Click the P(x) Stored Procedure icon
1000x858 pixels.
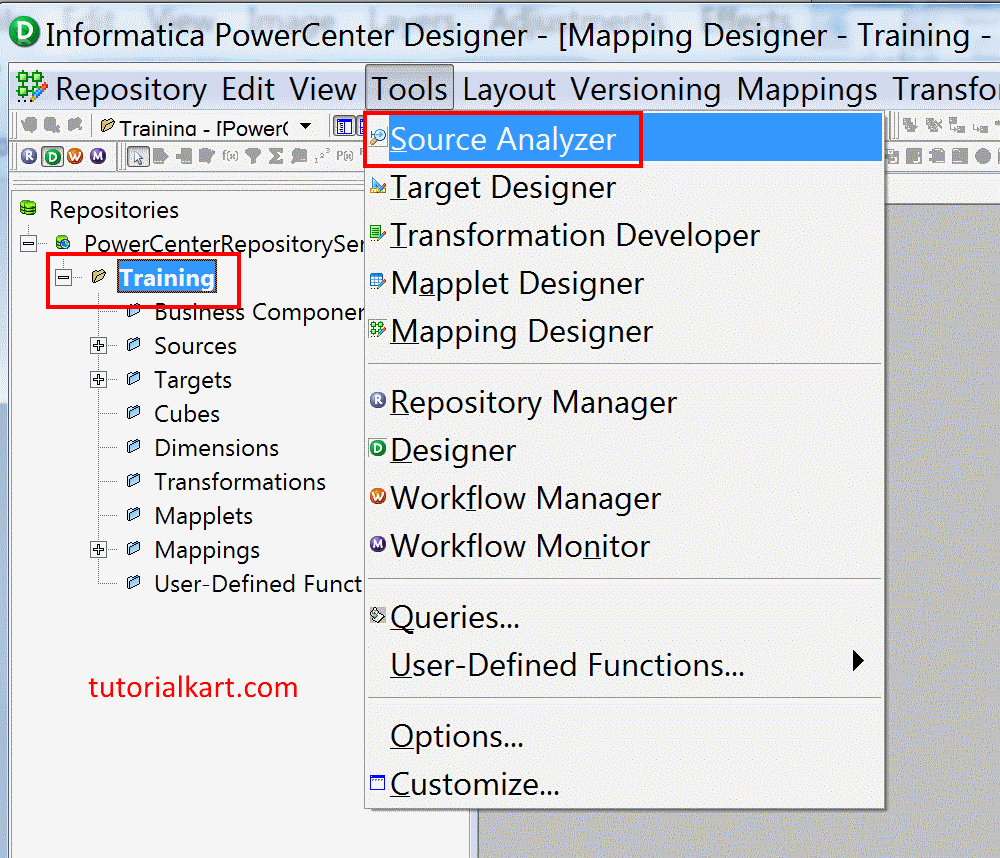coord(345,156)
